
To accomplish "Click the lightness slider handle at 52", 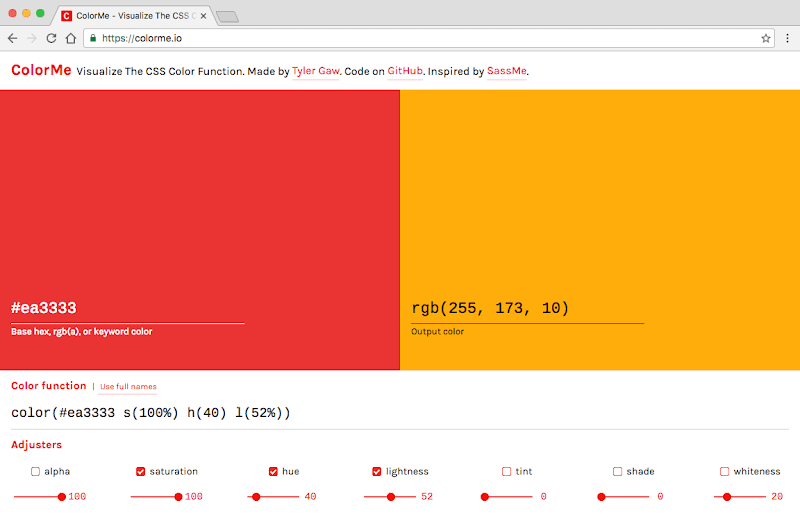I will tap(391, 497).
